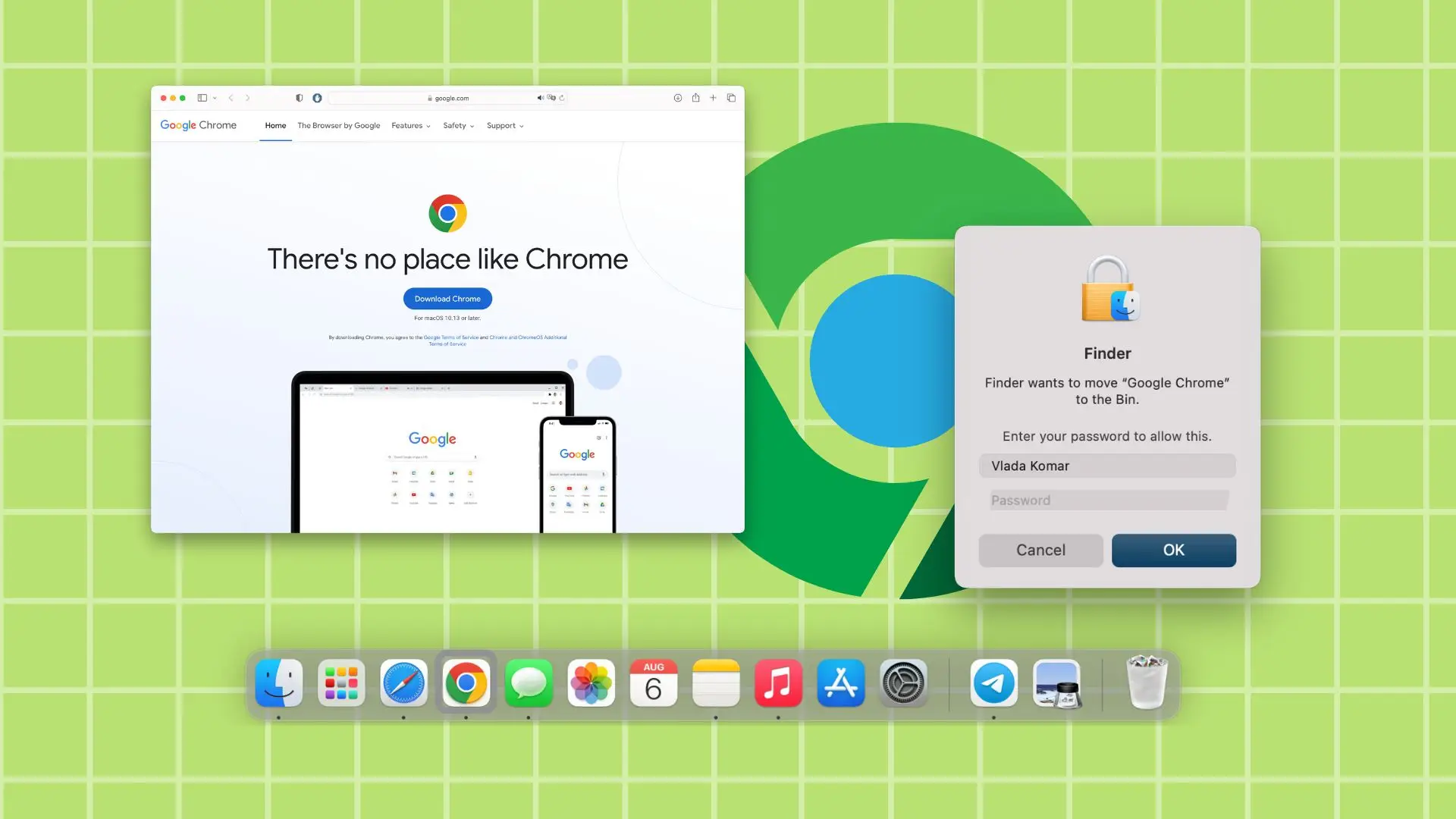Image resolution: width=1456 pixels, height=819 pixels.
Task: Open a new tab with plus icon
Action: [x=713, y=98]
